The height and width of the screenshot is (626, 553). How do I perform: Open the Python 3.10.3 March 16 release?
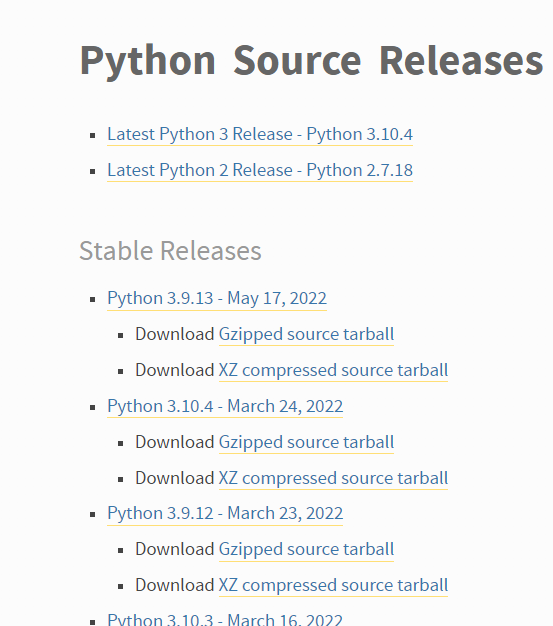225,620
